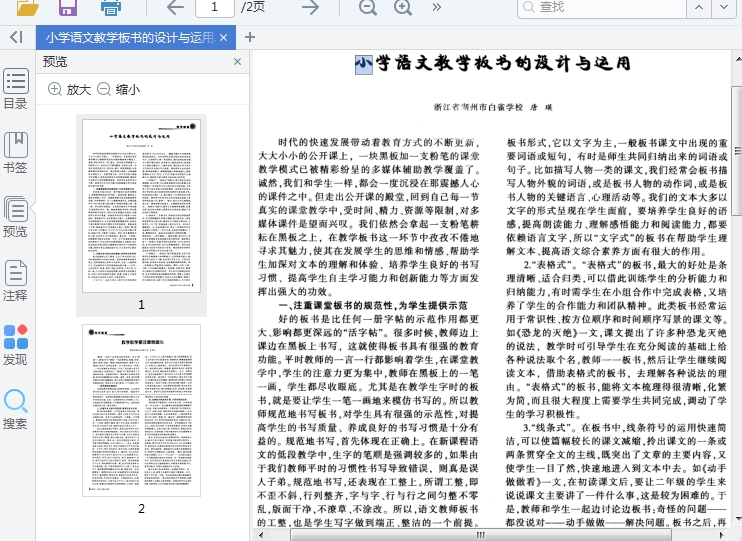Click the print icon
This screenshot has width=742, height=541.
(x=110, y=8)
